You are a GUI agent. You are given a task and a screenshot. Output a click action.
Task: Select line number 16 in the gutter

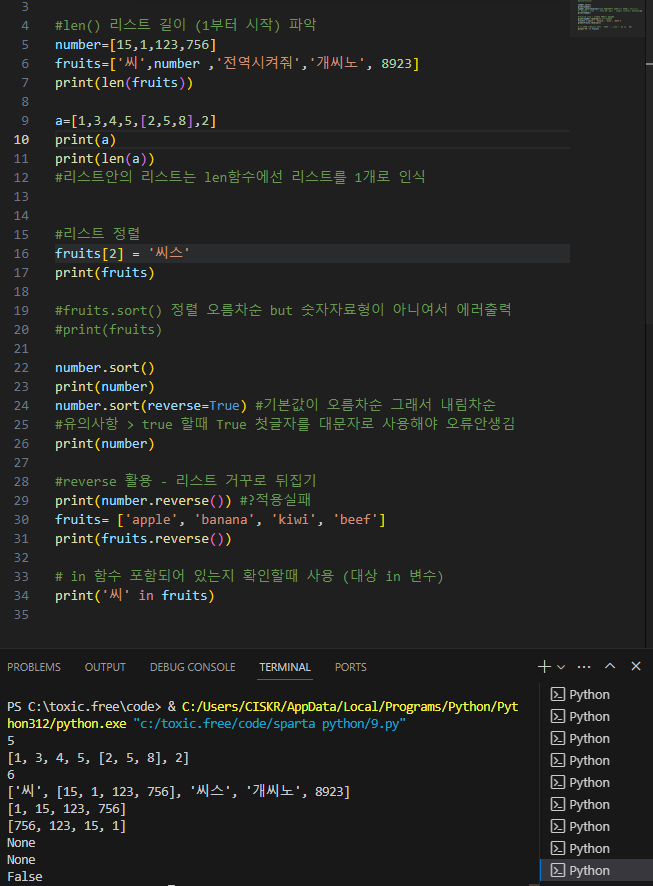tap(21, 254)
